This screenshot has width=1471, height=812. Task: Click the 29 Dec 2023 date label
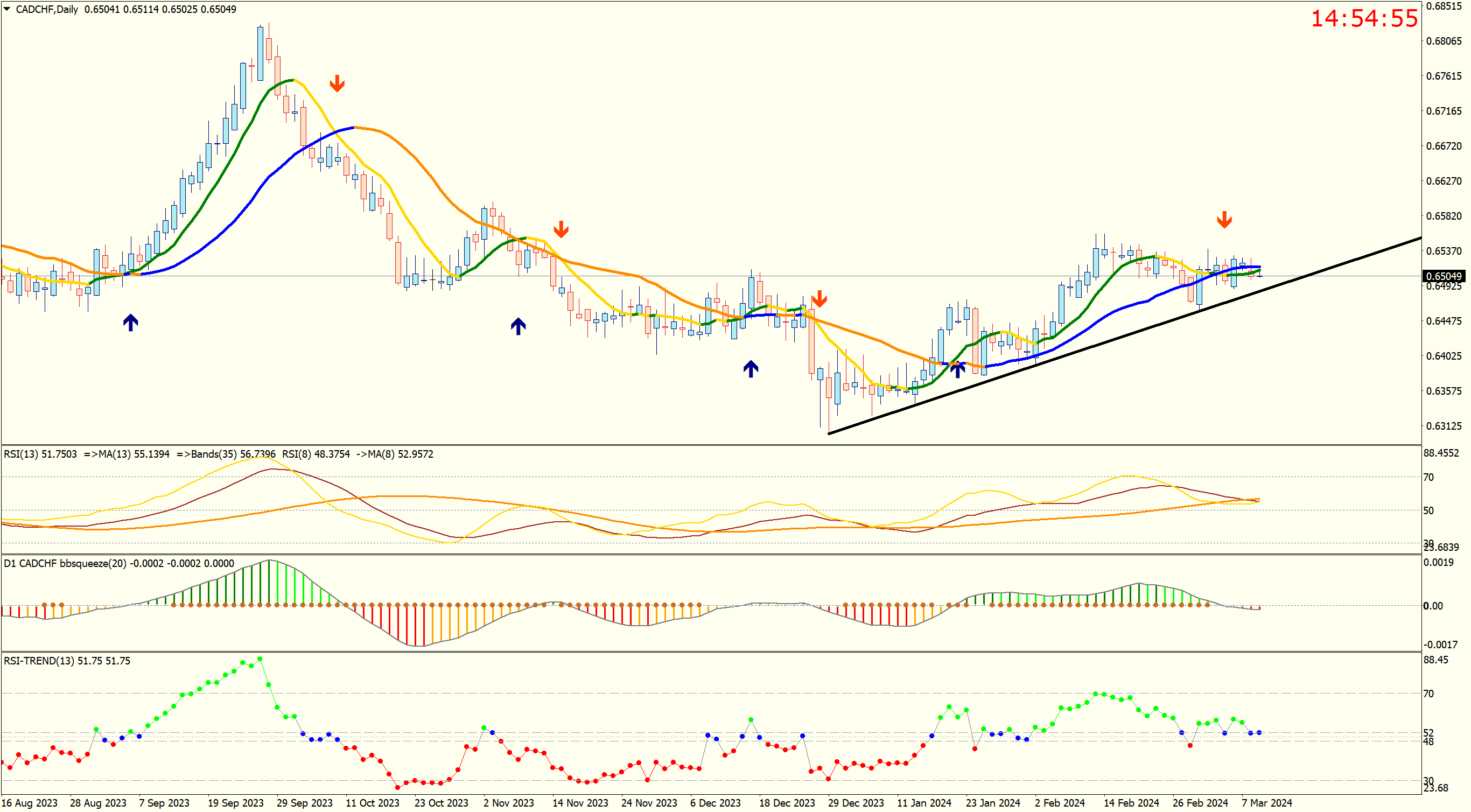click(x=856, y=803)
